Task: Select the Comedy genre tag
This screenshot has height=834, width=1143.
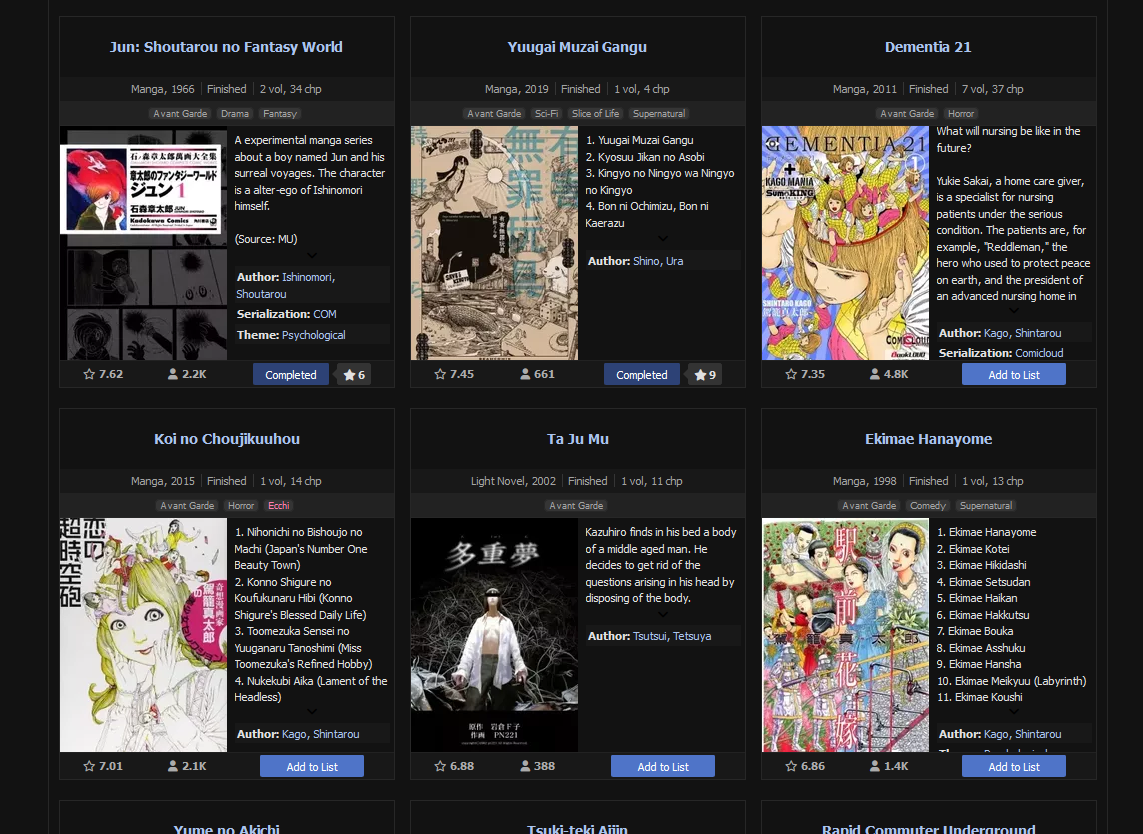Action: click(928, 505)
